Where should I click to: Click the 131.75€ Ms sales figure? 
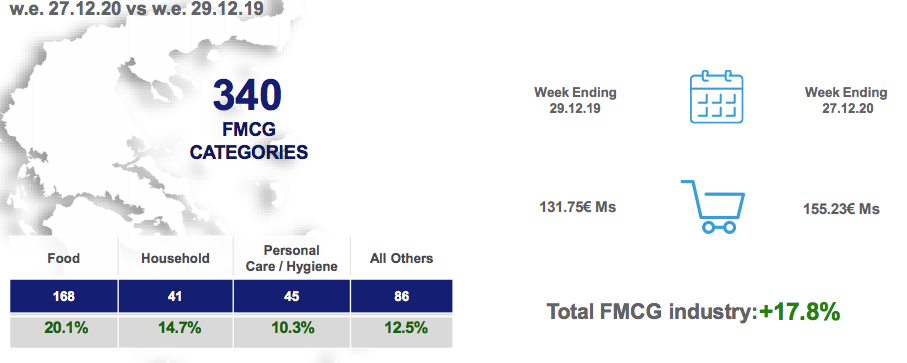click(577, 207)
